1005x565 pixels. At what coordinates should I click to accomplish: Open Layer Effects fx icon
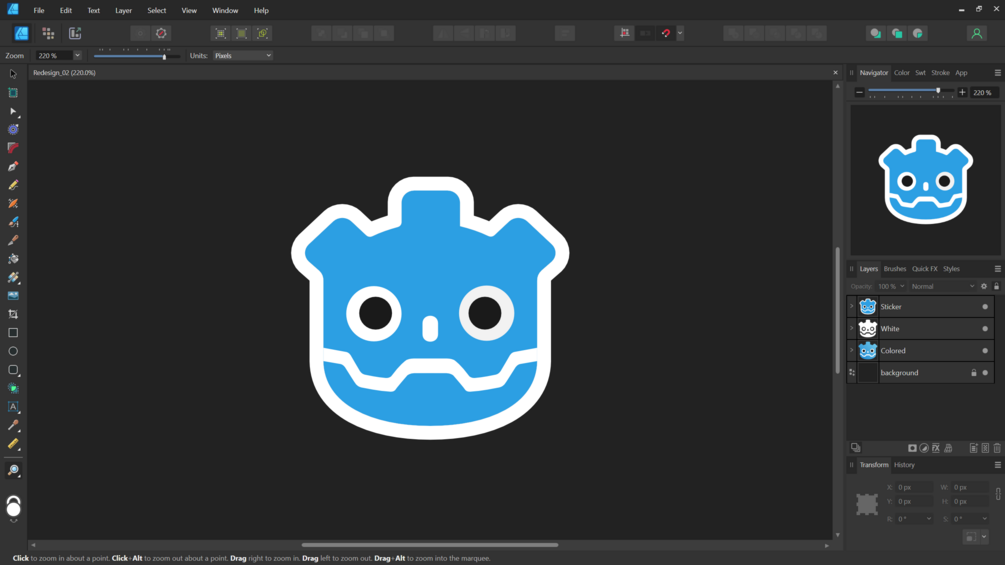[936, 448]
